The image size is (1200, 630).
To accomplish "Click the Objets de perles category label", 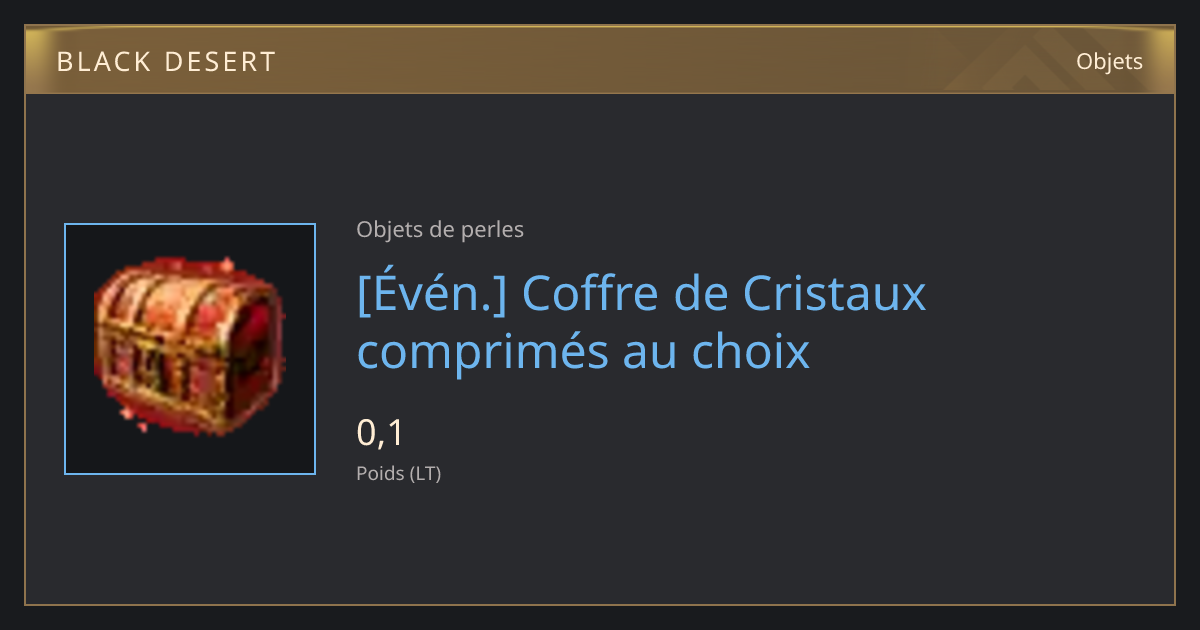I will pyautogui.click(x=440, y=229).
